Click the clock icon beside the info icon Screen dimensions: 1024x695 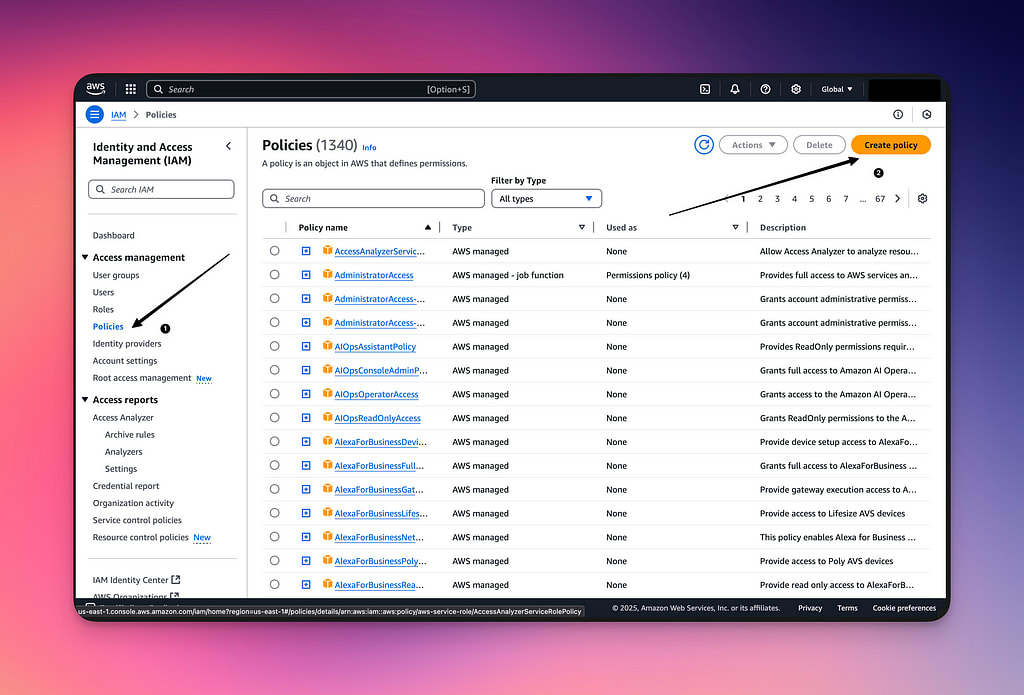(x=927, y=114)
